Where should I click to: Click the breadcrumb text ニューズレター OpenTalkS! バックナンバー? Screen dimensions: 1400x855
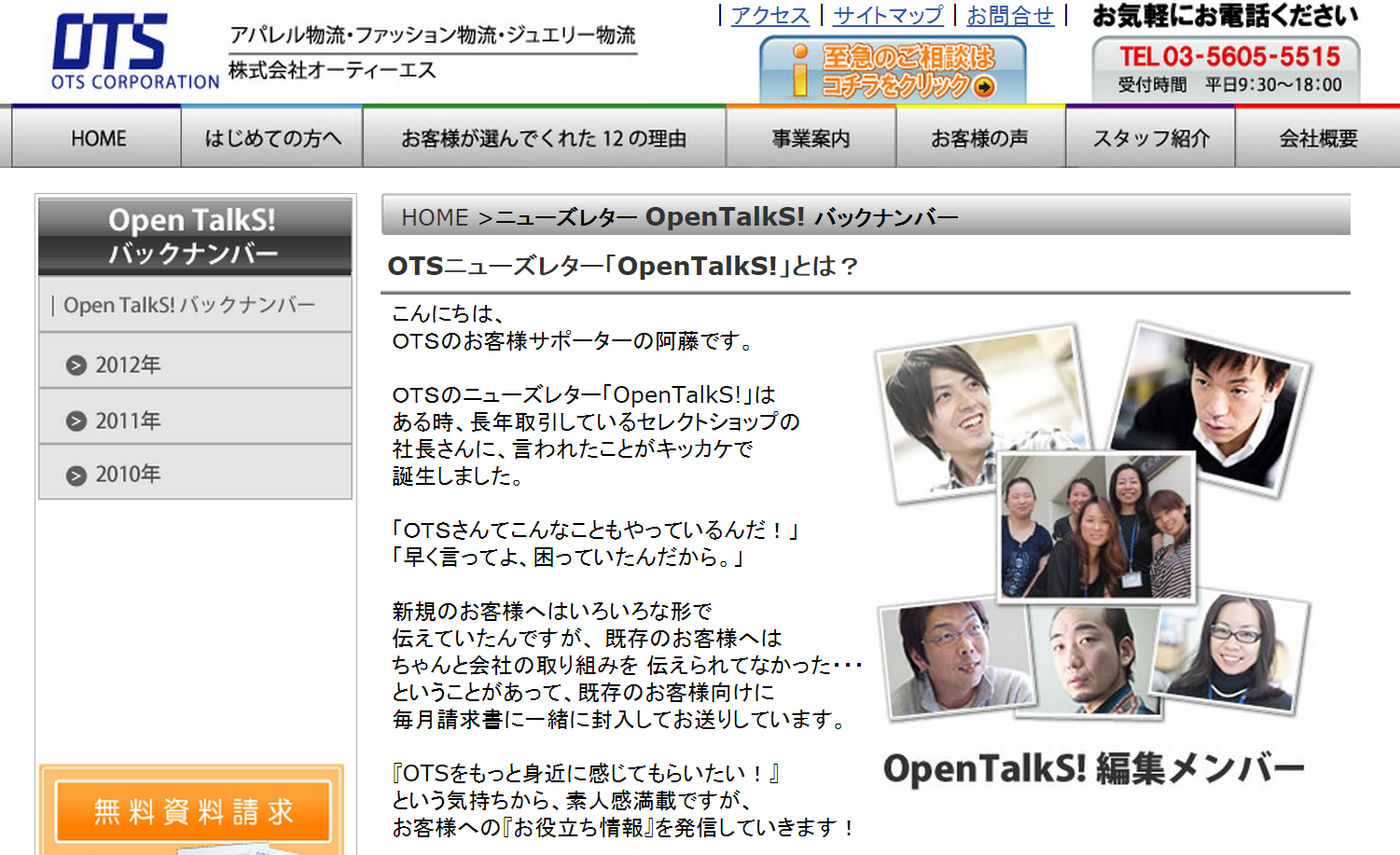(727, 217)
